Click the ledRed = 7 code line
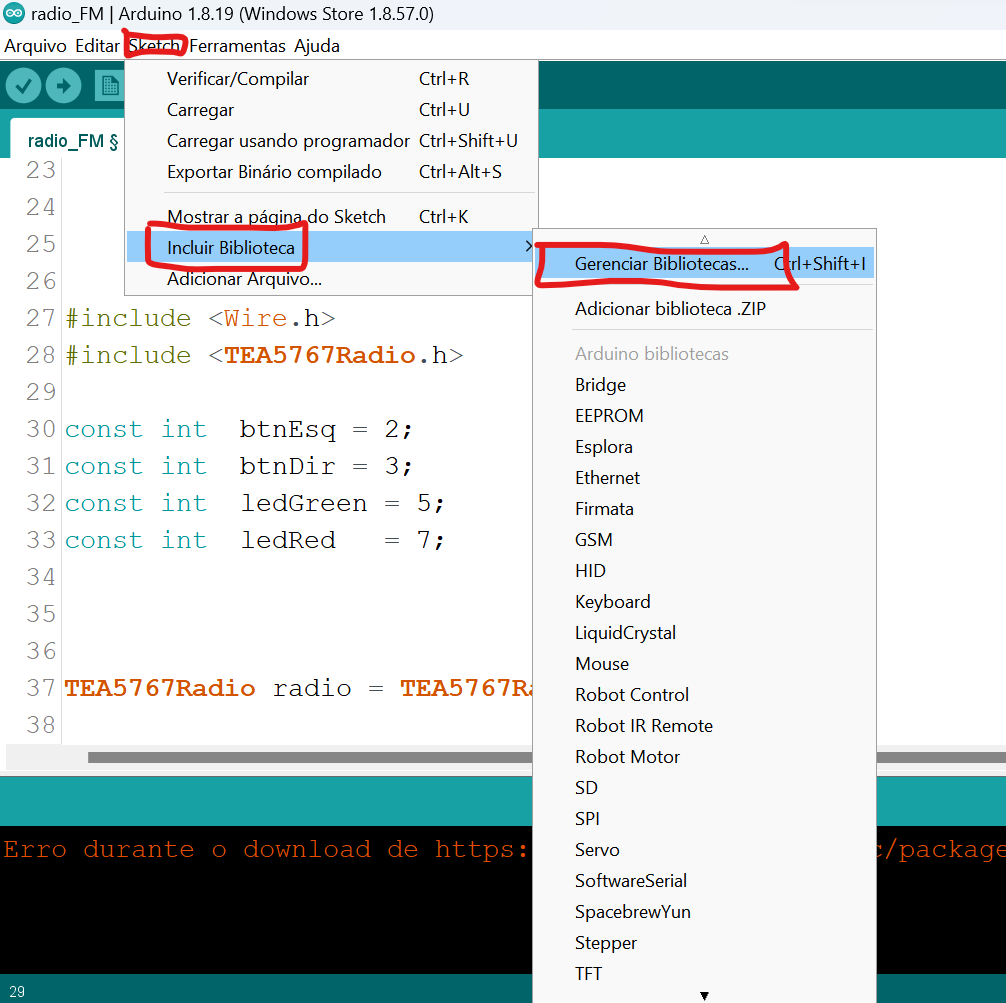This screenshot has width=1006, height=1003. tap(255, 541)
